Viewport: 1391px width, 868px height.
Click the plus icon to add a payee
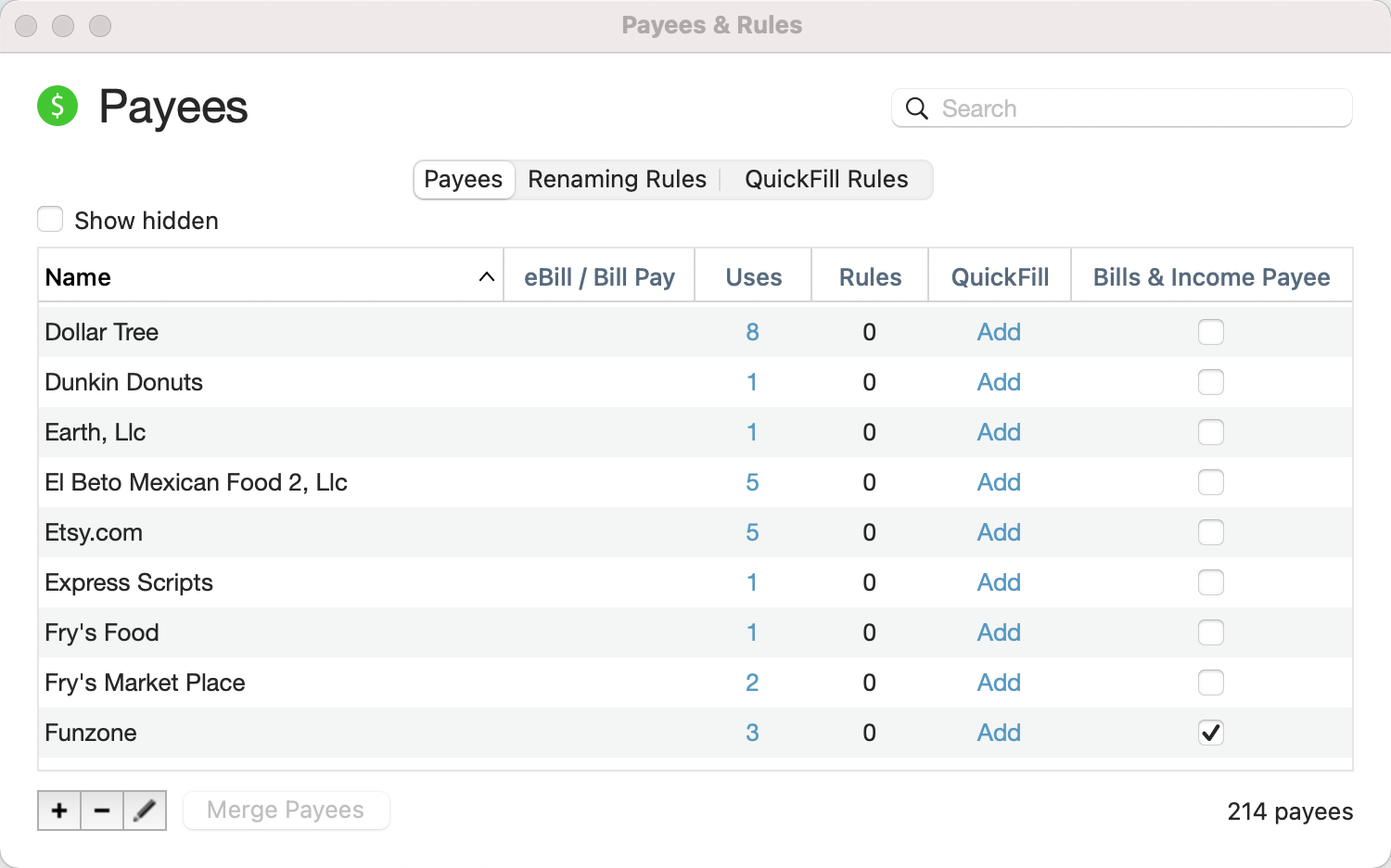click(59, 811)
